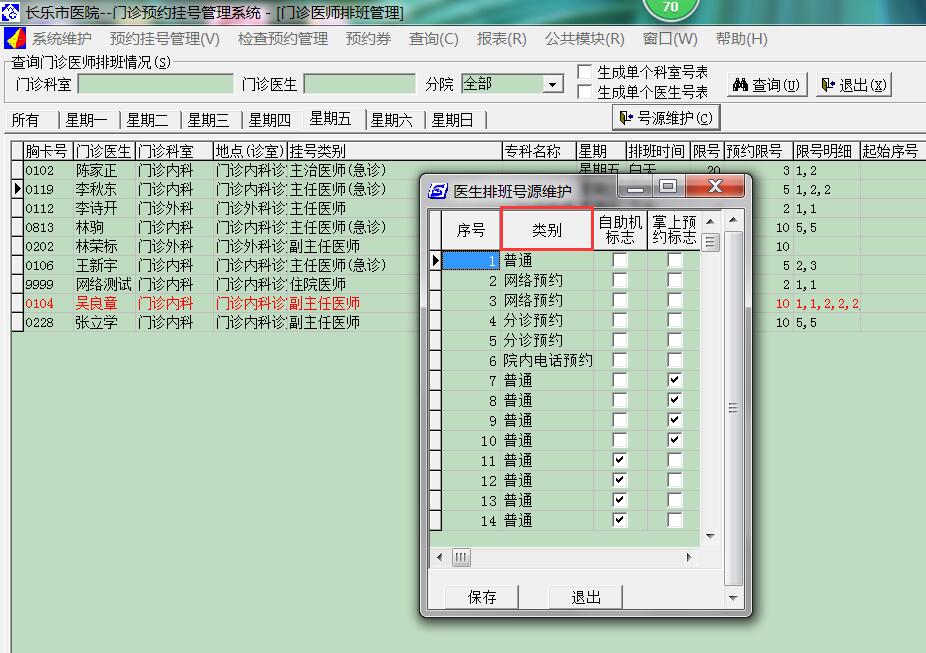Check 生成单个科室号表 checkbox
926x653 pixels.
[584, 72]
